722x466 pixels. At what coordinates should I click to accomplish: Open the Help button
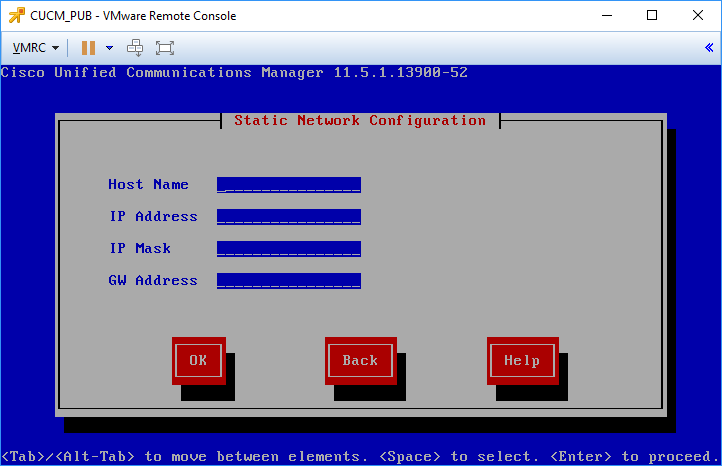[523, 361]
